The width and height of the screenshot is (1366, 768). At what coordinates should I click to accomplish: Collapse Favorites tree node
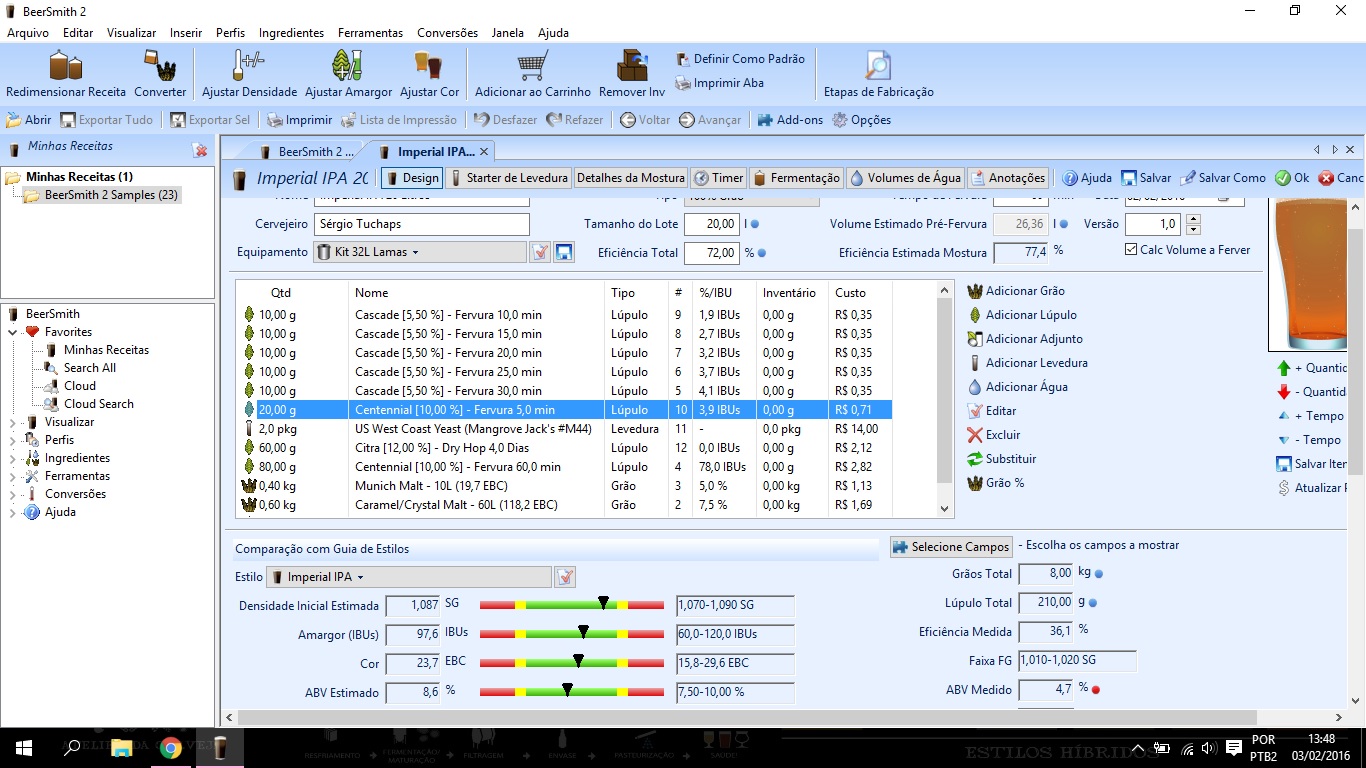[13, 332]
